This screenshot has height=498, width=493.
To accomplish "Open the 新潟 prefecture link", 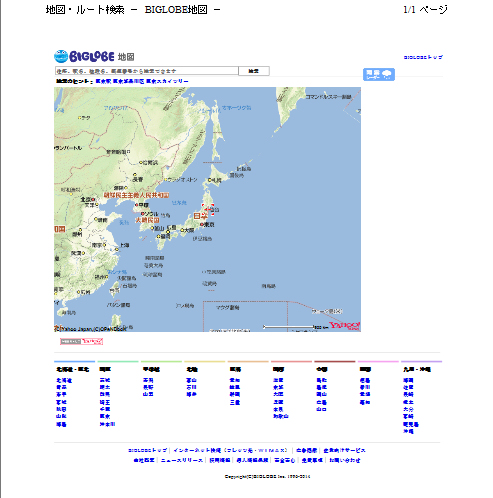I will click(x=148, y=380).
